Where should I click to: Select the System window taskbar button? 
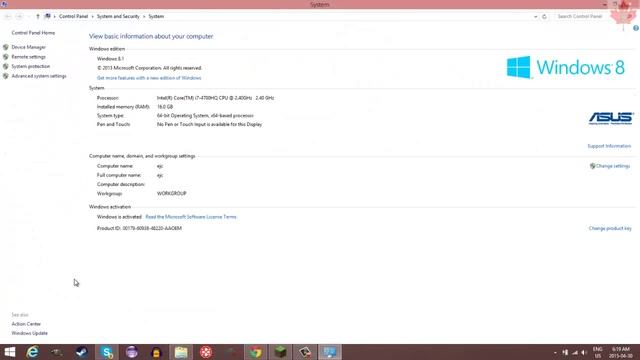[x=330, y=352]
